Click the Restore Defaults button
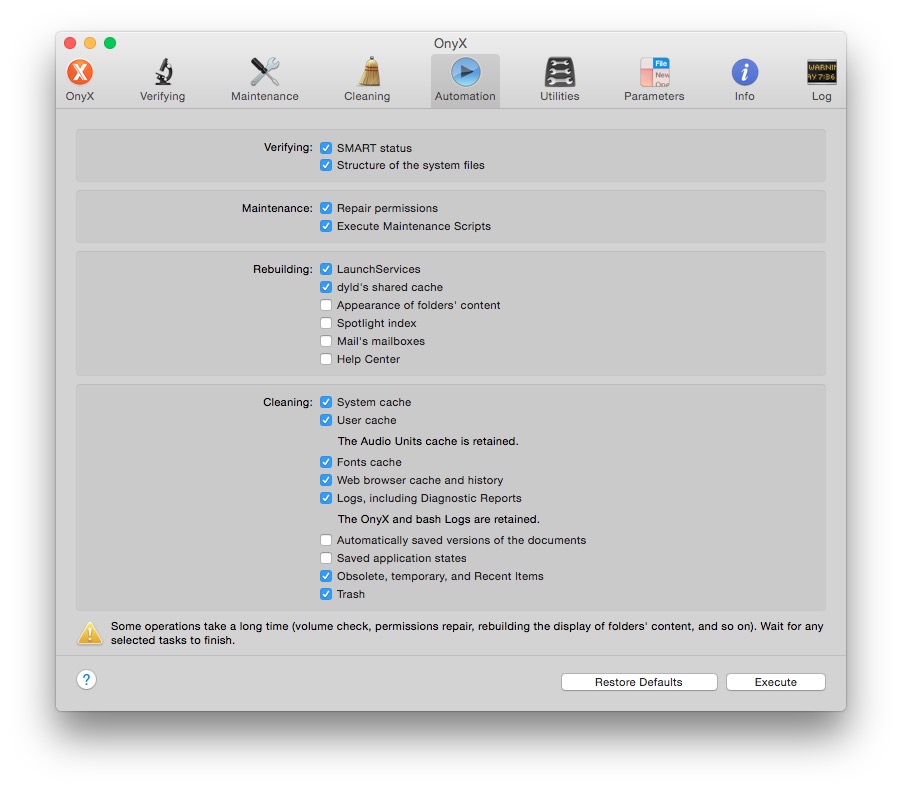 638,681
